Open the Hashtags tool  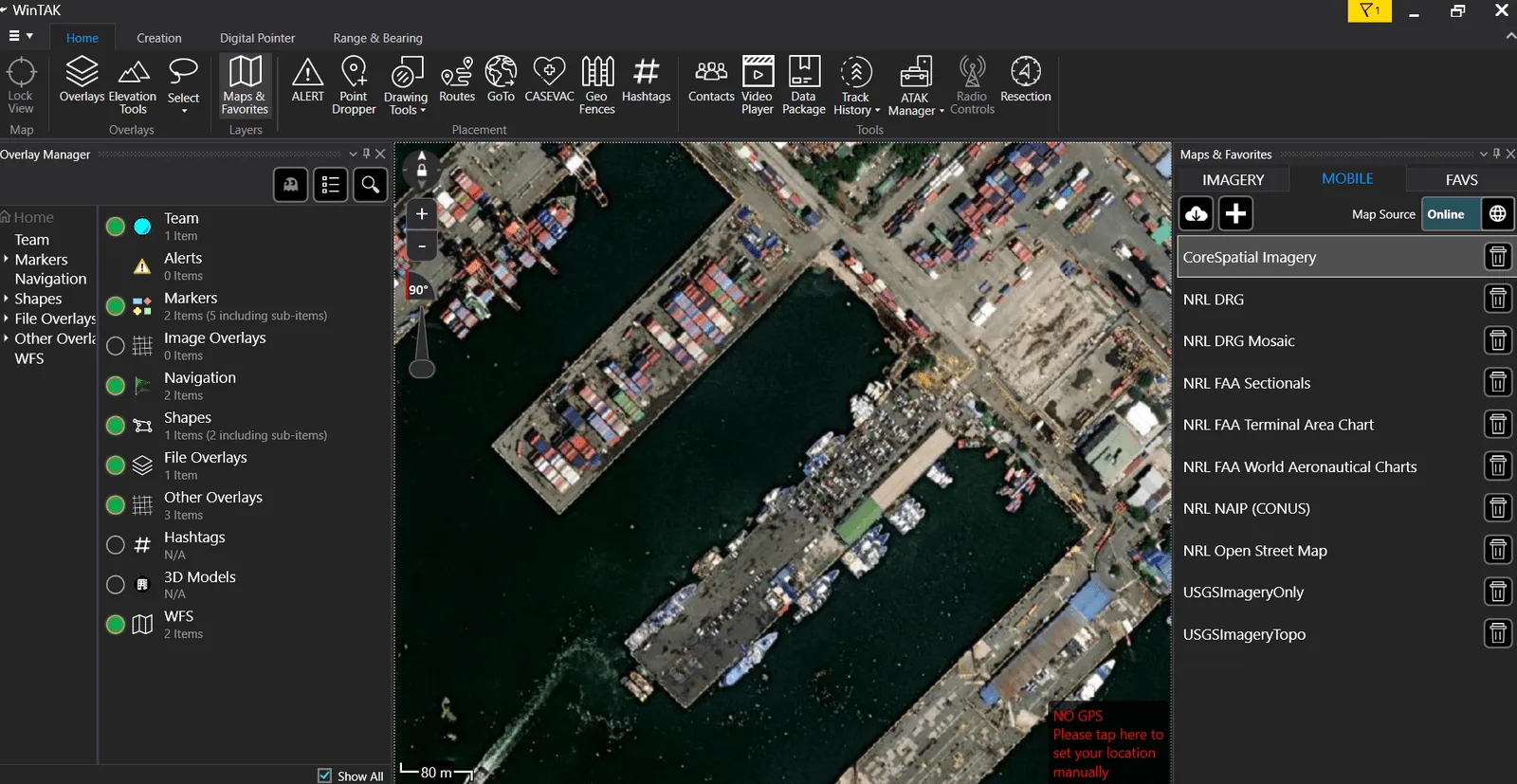coord(646,80)
